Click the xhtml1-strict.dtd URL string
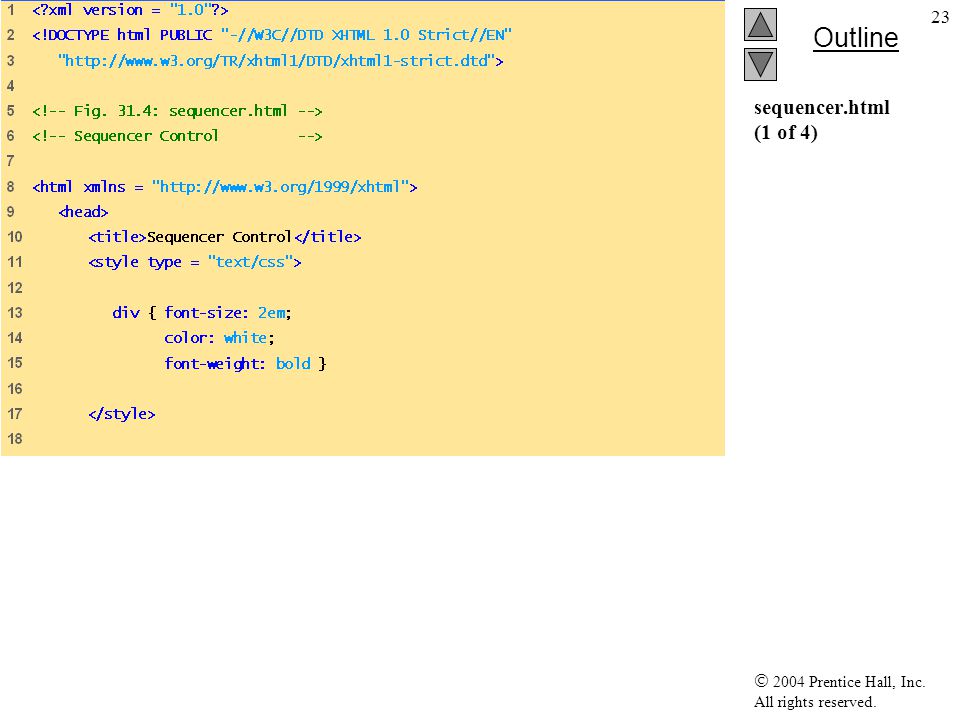960x720 pixels. pos(280,61)
